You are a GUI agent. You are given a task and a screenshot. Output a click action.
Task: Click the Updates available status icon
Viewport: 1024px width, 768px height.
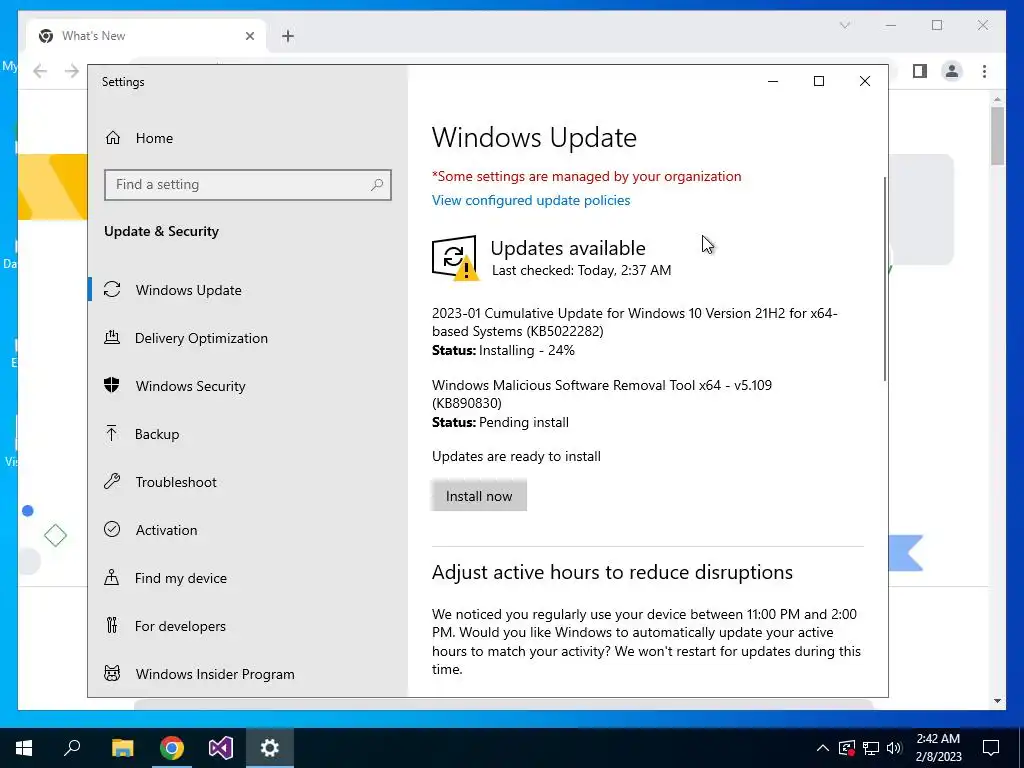click(x=455, y=259)
